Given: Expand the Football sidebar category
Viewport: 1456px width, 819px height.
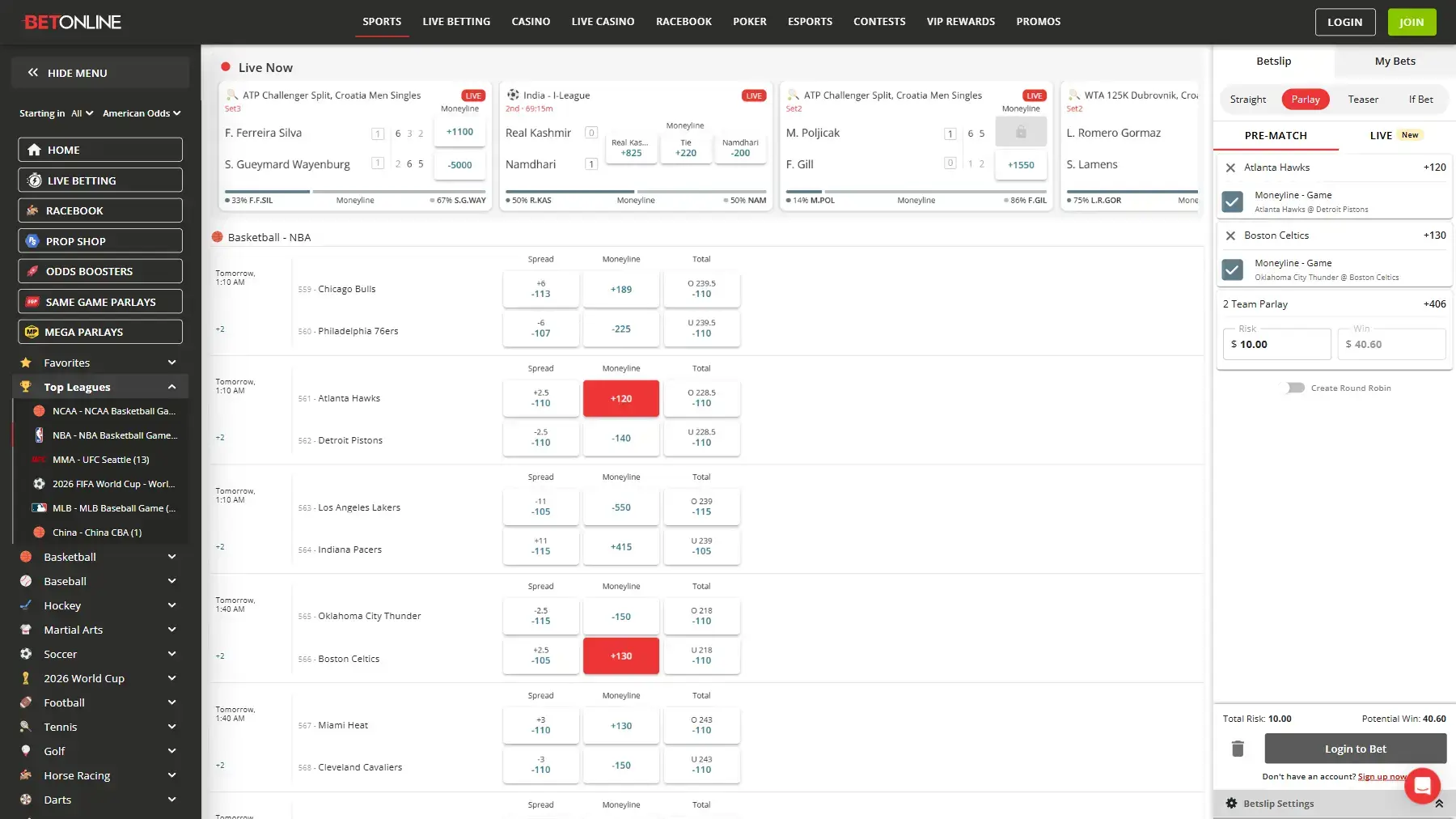Looking at the screenshot, I should point(171,702).
